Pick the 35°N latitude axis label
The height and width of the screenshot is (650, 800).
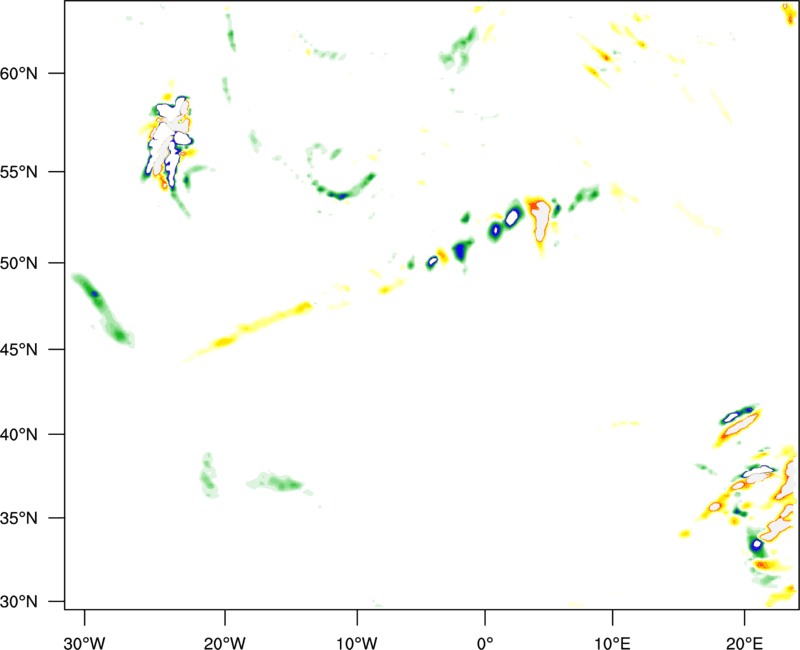18,518
